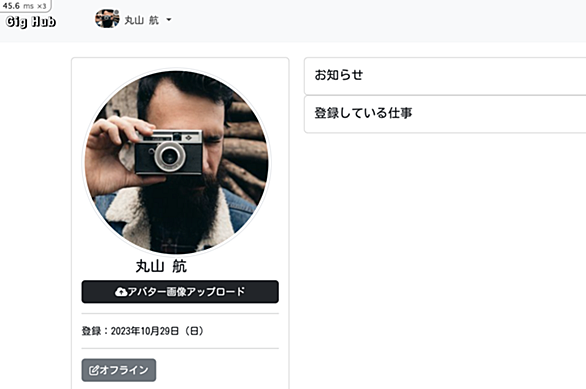Screen dimensions: 586x389
Task: Click the アバター画像アップロード button
Action: pyautogui.click(x=180, y=292)
